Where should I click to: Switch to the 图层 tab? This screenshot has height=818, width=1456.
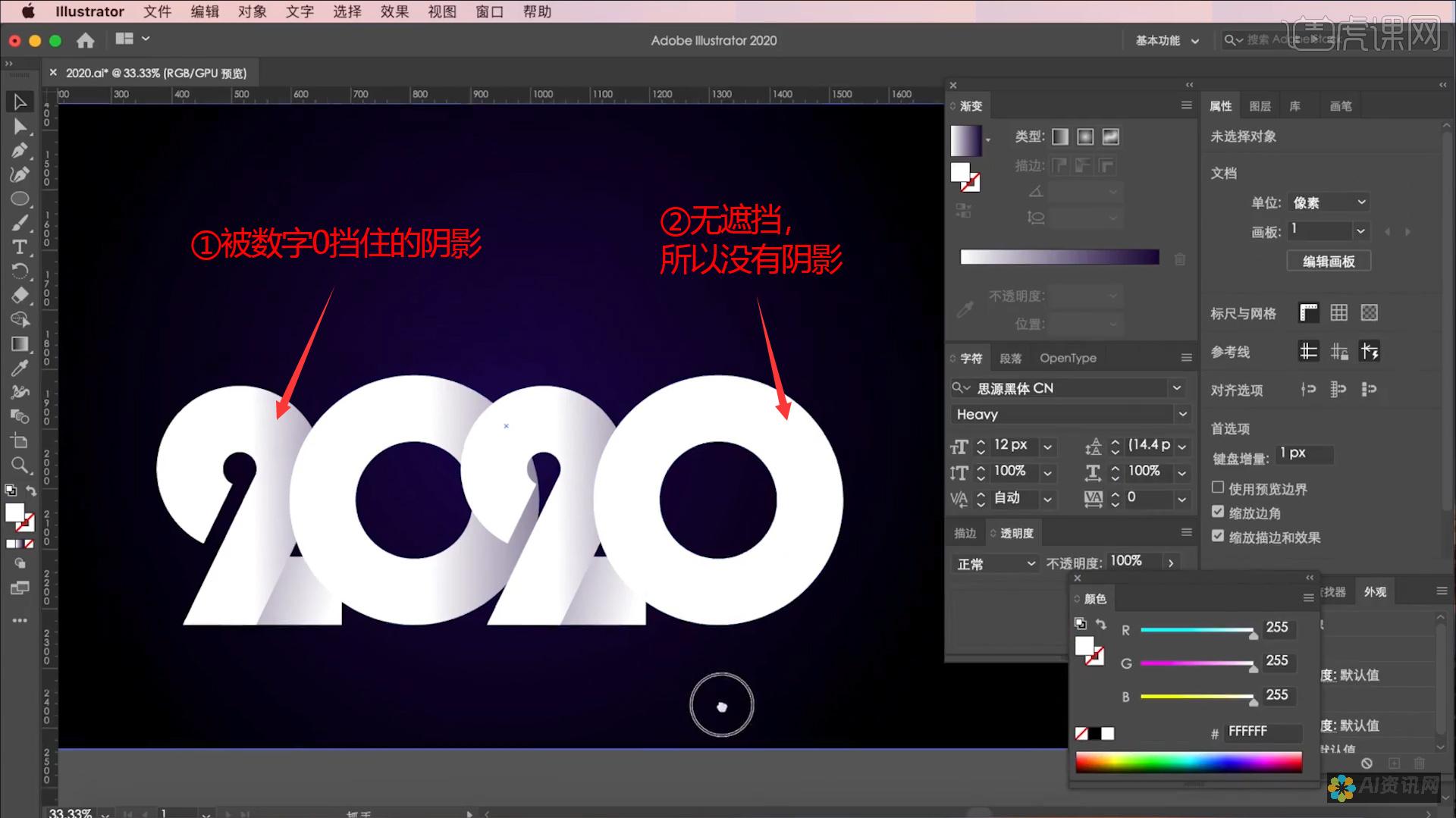click(1260, 106)
